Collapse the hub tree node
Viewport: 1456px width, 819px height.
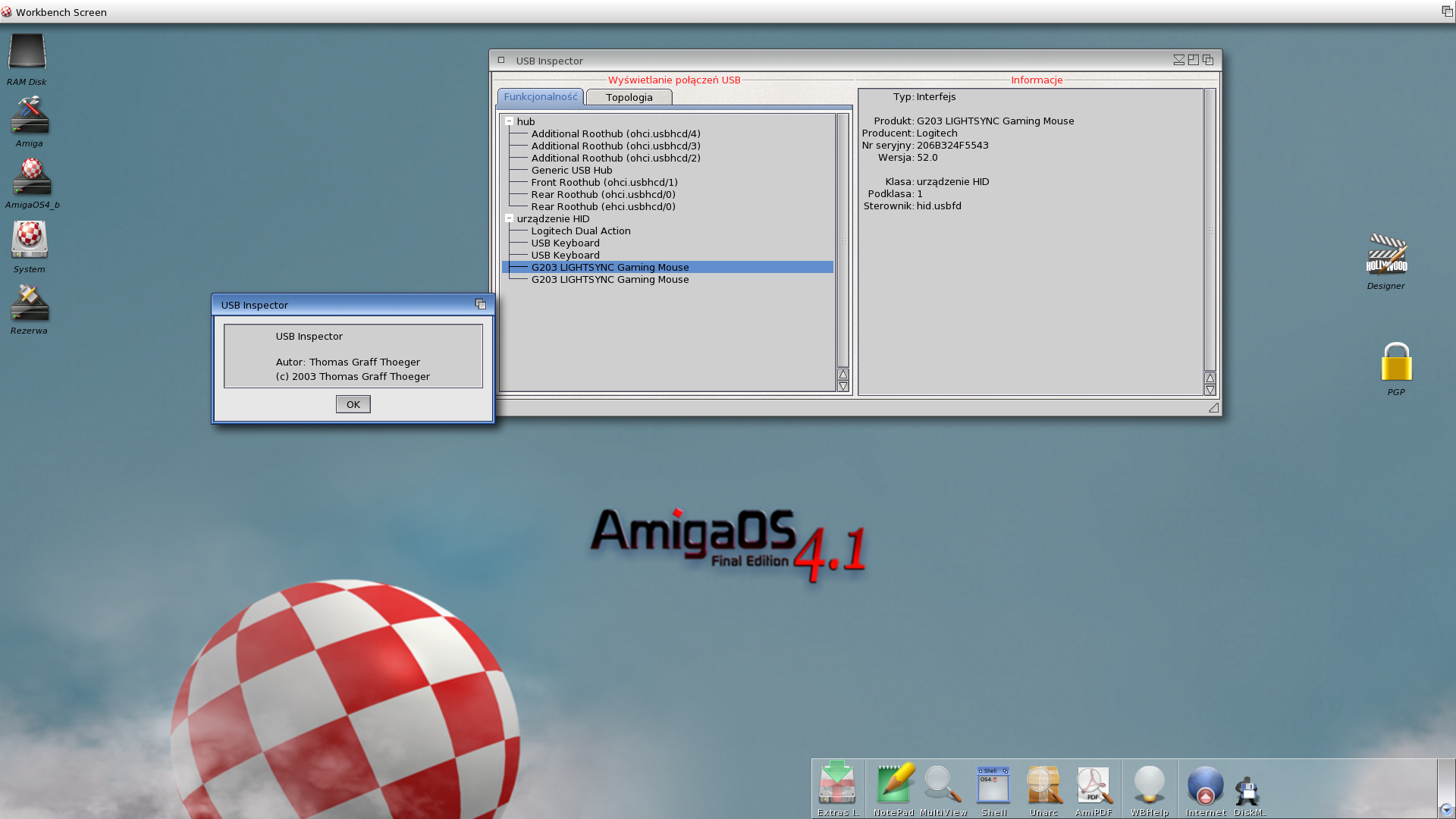pyautogui.click(x=510, y=121)
